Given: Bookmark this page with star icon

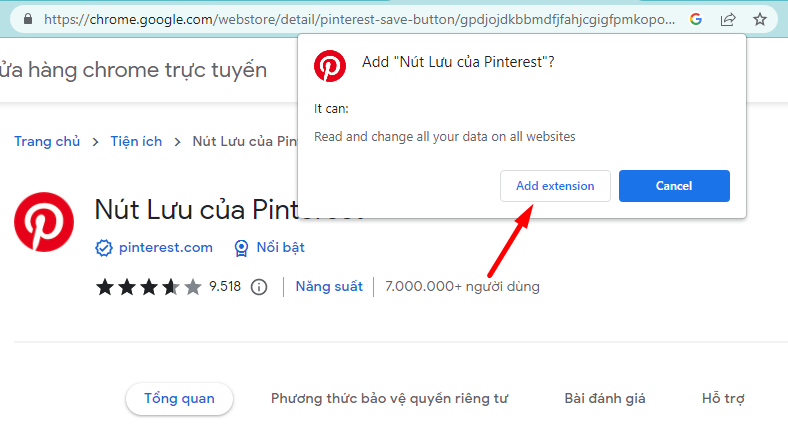Looking at the screenshot, I should tap(760, 19).
